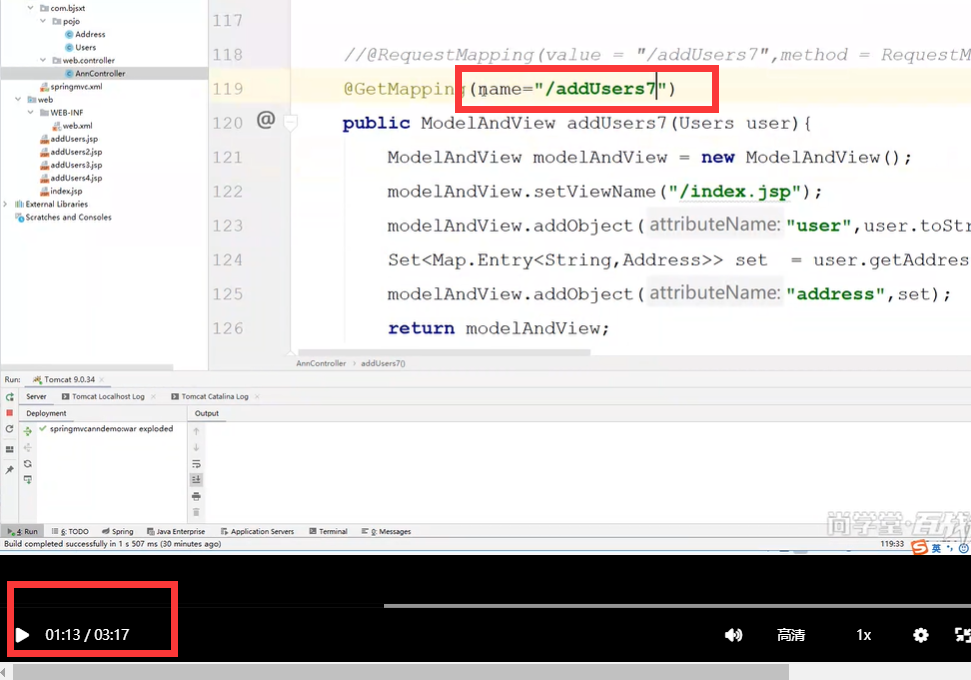Open the Application Servers tool window
The image size is (971, 680).
[x=257, y=531]
